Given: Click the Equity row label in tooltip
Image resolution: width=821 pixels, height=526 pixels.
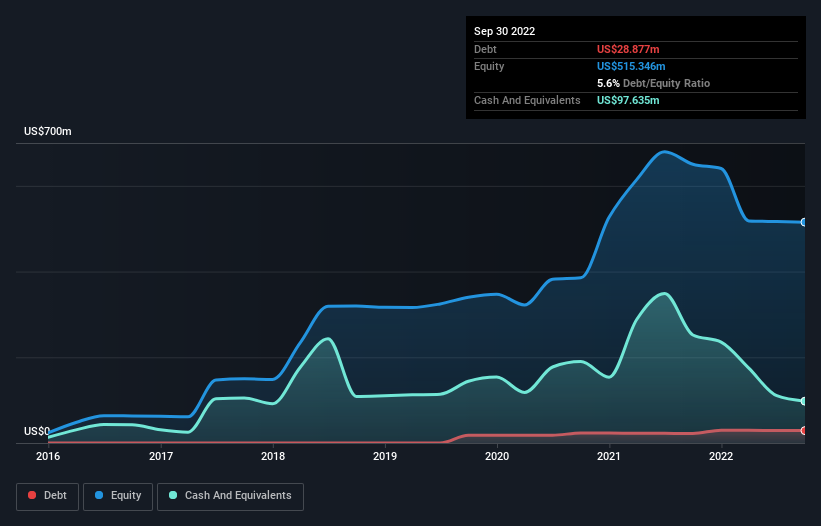Looking at the screenshot, I should [x=489, y=66].
